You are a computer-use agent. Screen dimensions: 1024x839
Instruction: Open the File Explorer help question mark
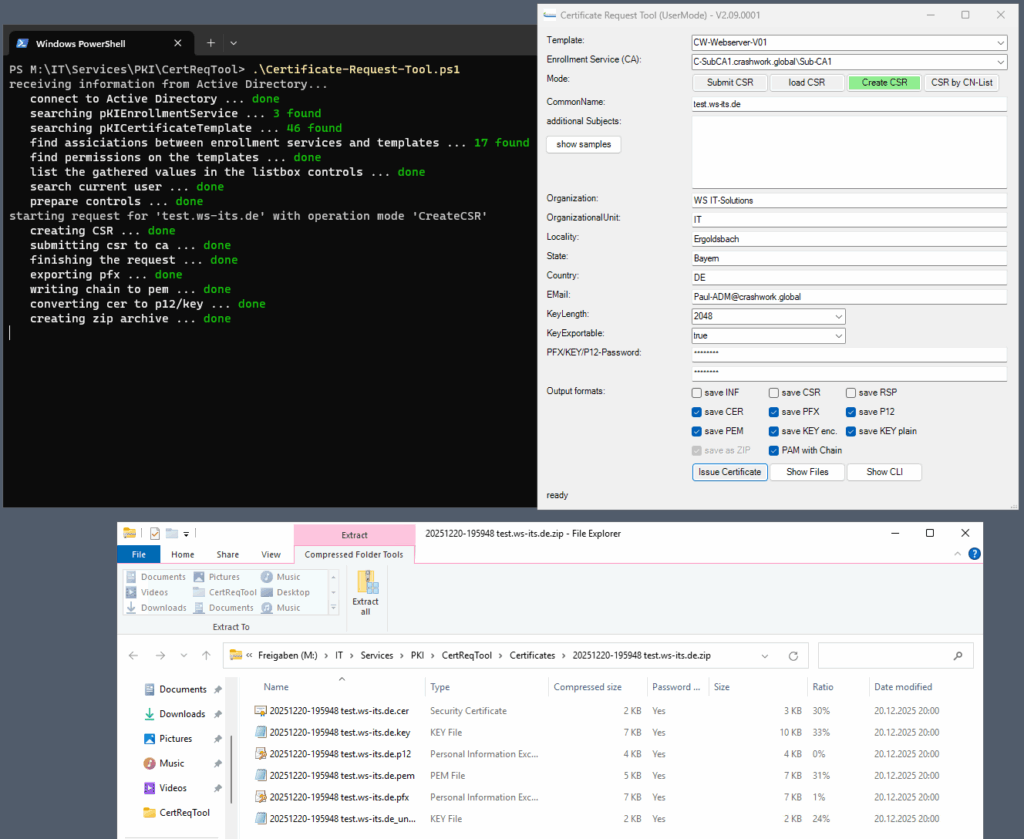pyautogui.click(x=974, y=554)
